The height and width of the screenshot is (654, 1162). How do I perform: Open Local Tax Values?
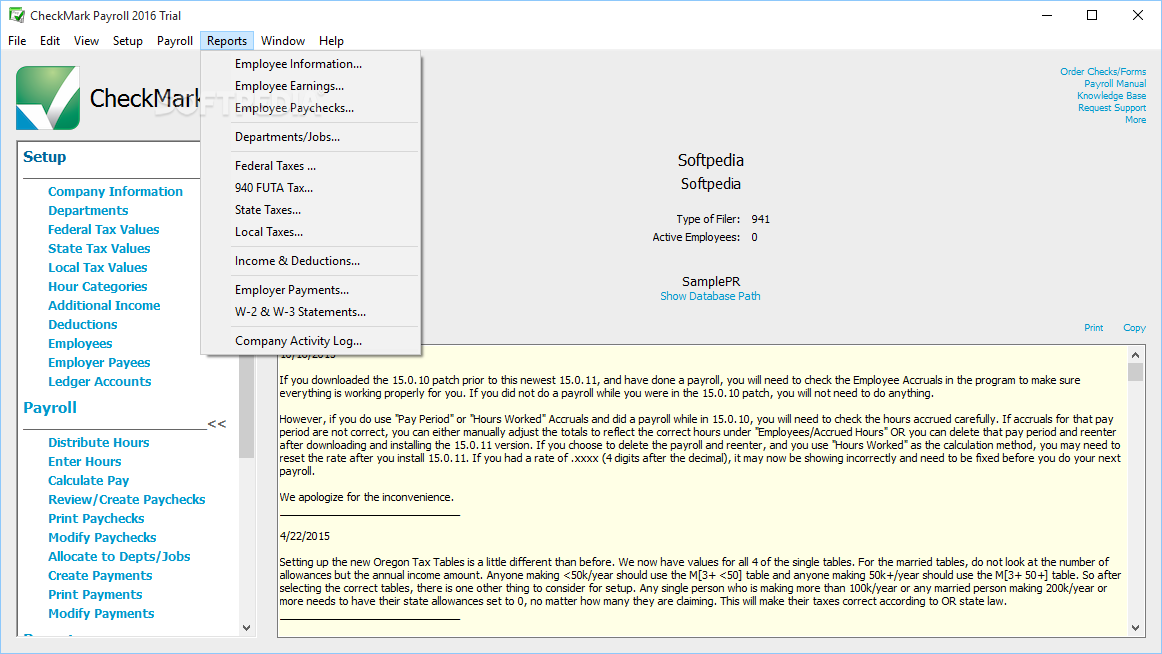click(98, 267)
